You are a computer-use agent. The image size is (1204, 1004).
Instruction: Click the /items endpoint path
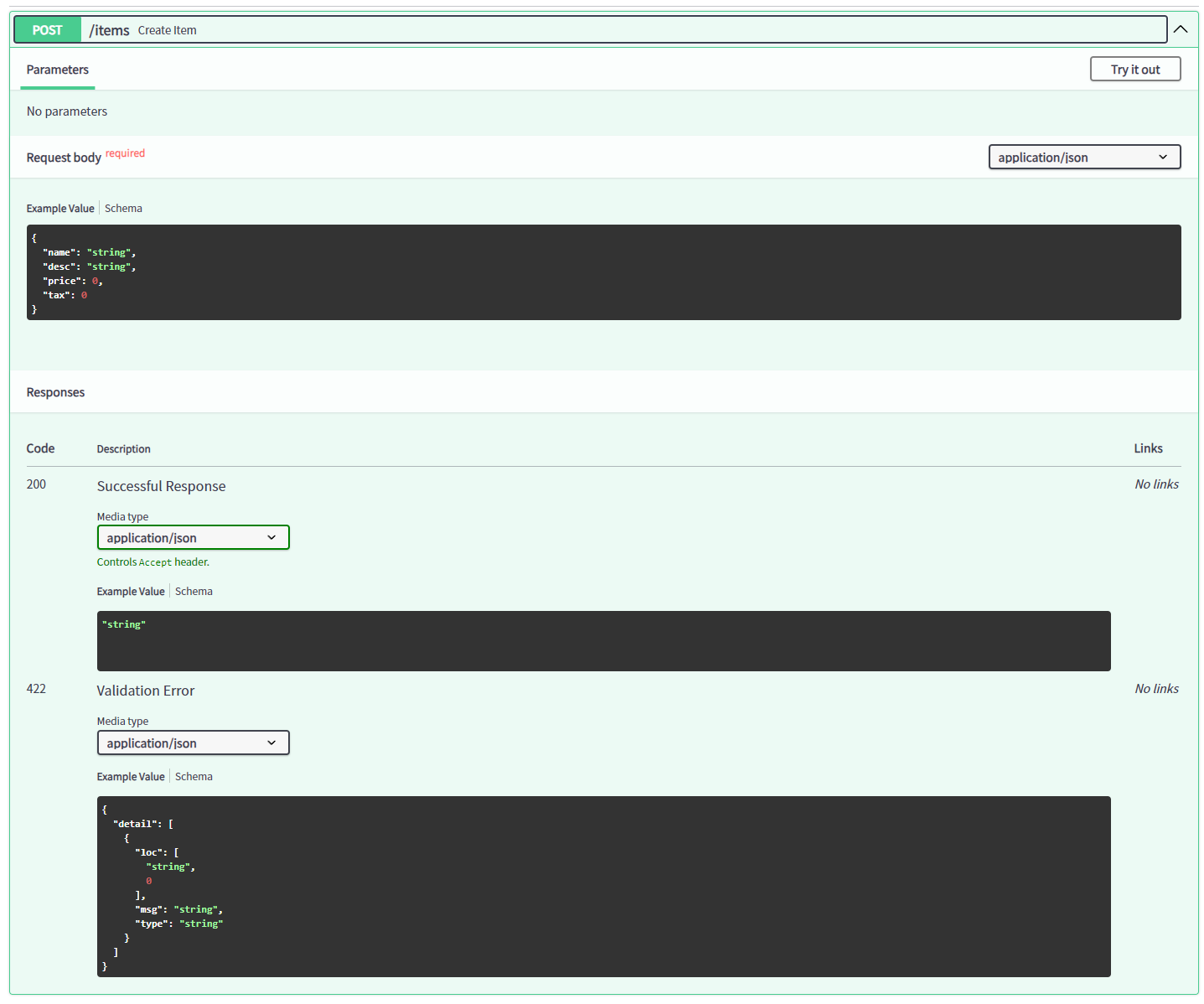tap(110, 30)
